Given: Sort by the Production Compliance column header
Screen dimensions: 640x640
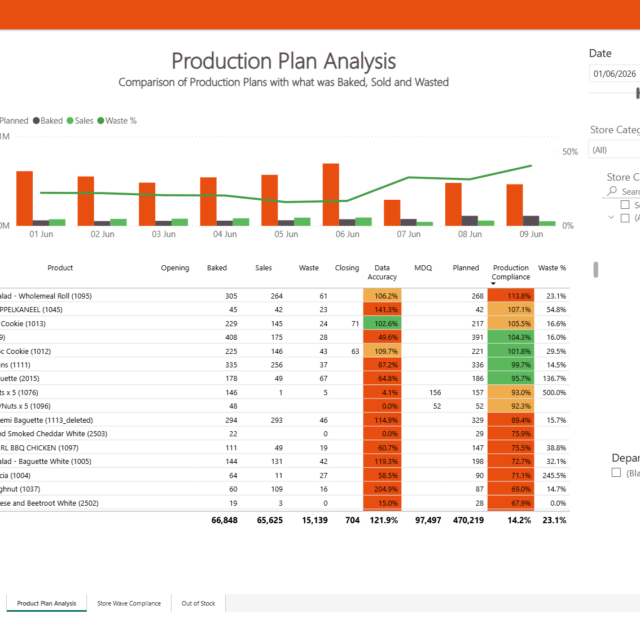Looking at the screenshot, I should coord(511,272).
